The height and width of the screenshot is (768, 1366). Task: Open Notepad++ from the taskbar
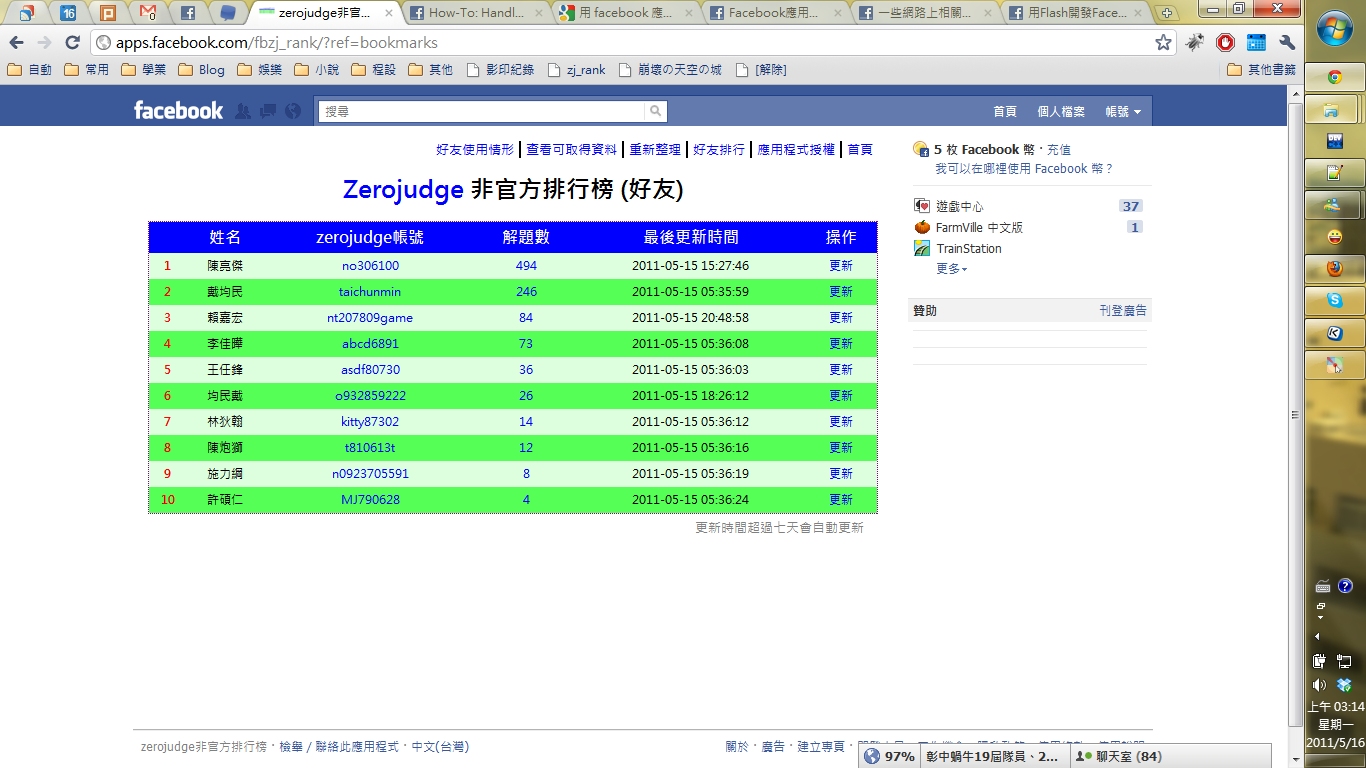(1334, 173)
